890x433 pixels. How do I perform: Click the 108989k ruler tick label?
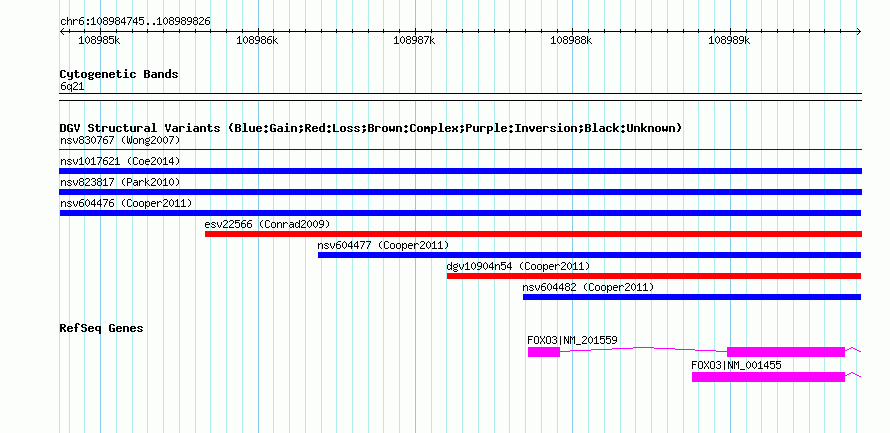coord(729,40)
